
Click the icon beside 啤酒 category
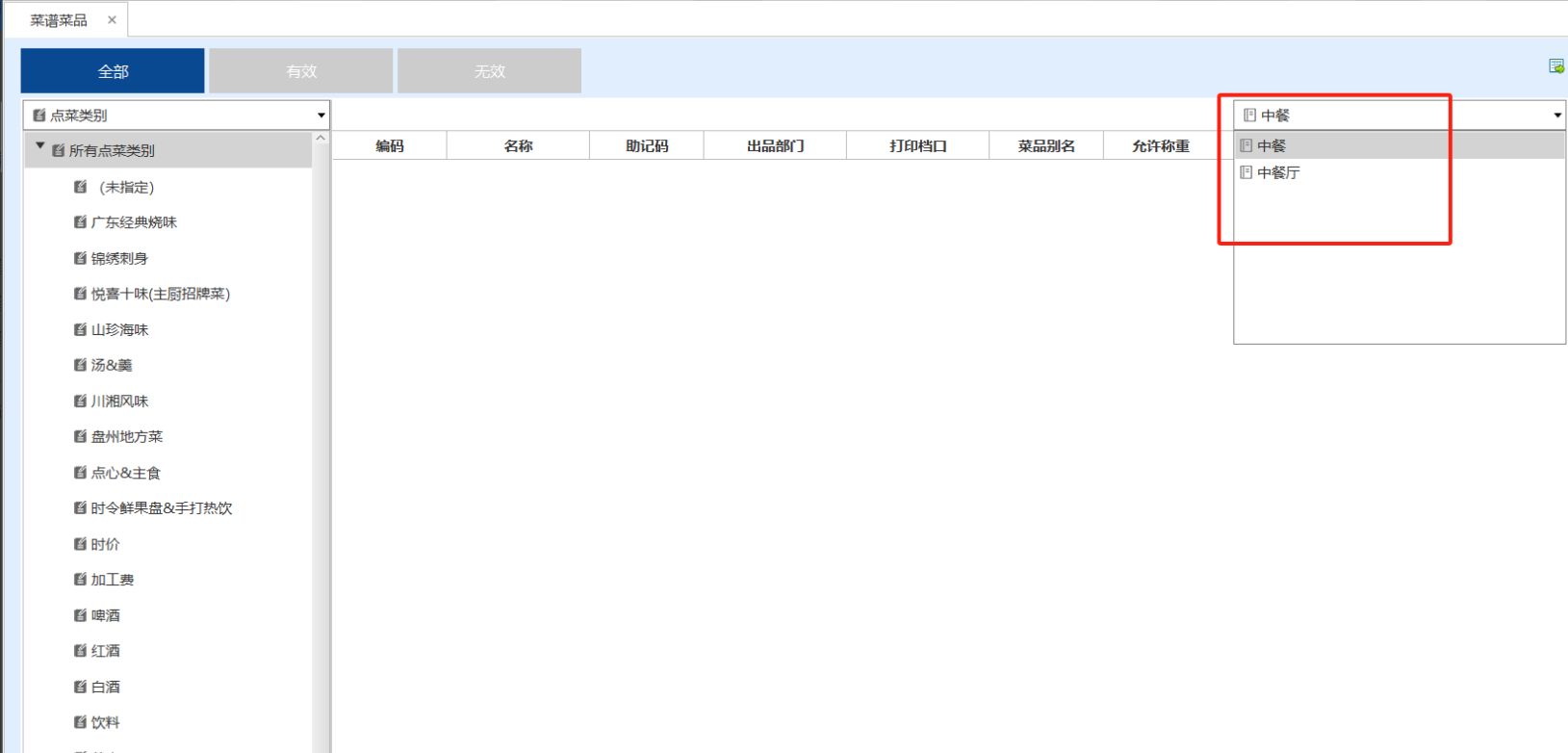(81, 615)
